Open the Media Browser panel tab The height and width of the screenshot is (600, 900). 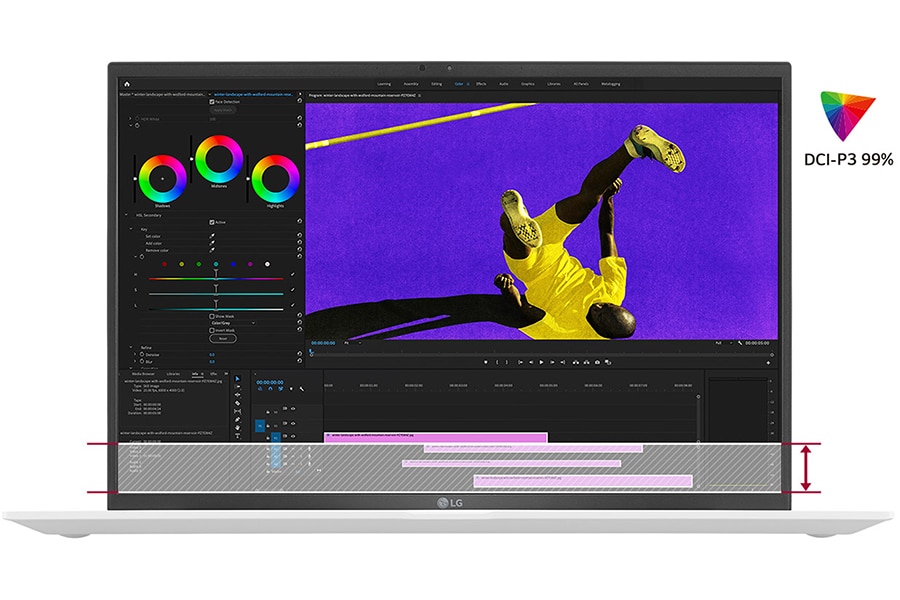point(143,374)
